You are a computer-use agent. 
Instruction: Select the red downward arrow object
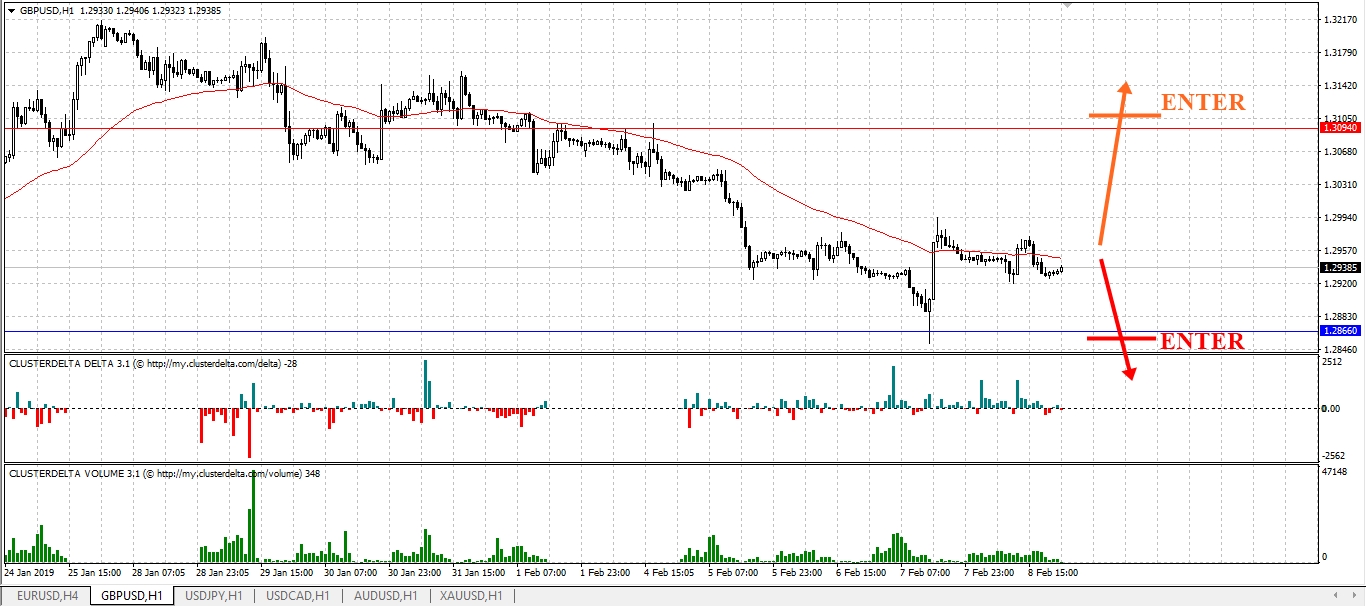[x=1116, y=320]
